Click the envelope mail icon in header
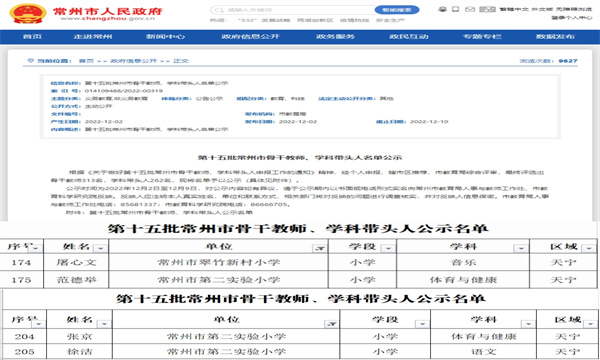Screen dimensions: 600x360 click(x=470, y=9)
